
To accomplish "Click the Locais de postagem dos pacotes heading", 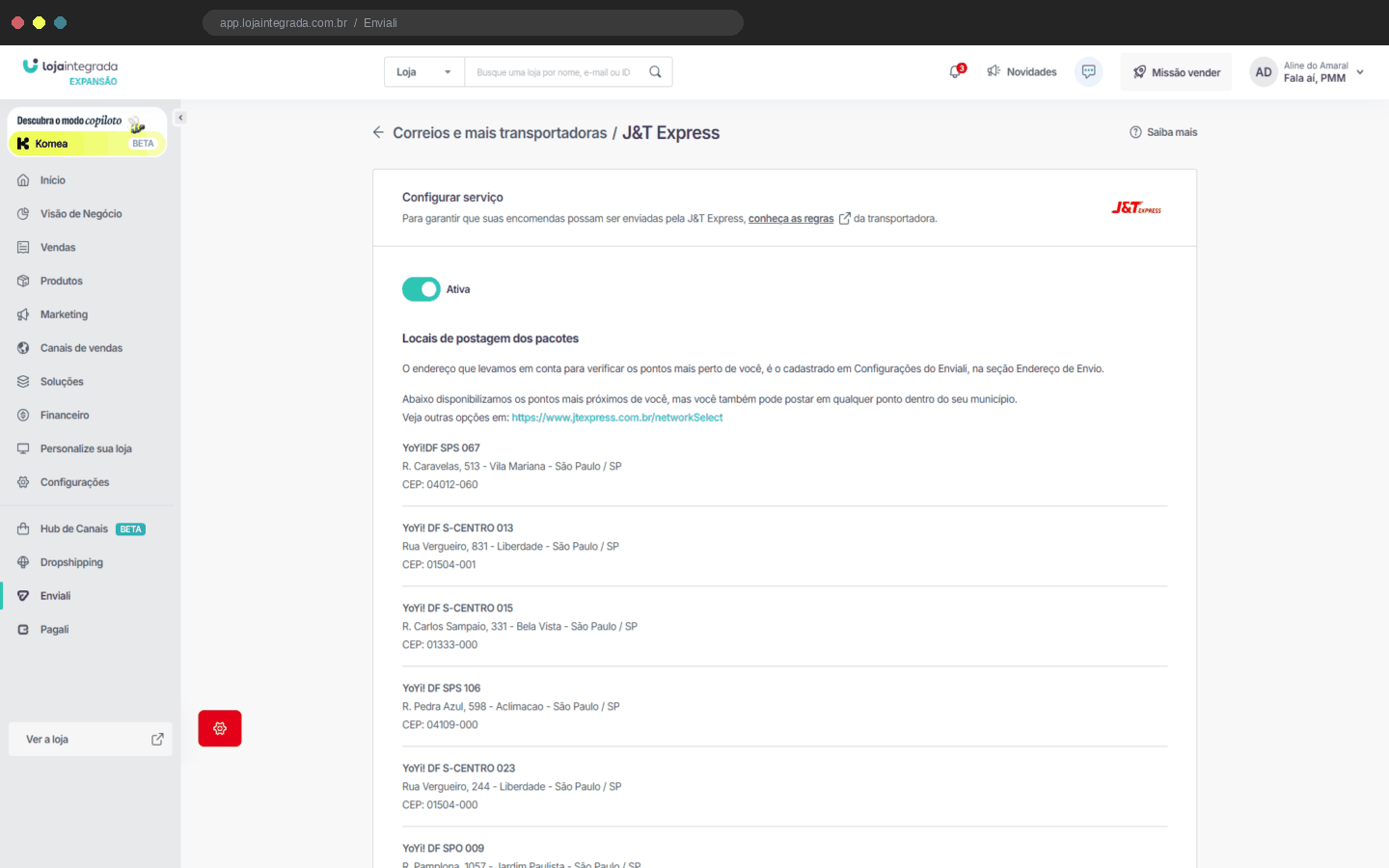I will point(490,339).
